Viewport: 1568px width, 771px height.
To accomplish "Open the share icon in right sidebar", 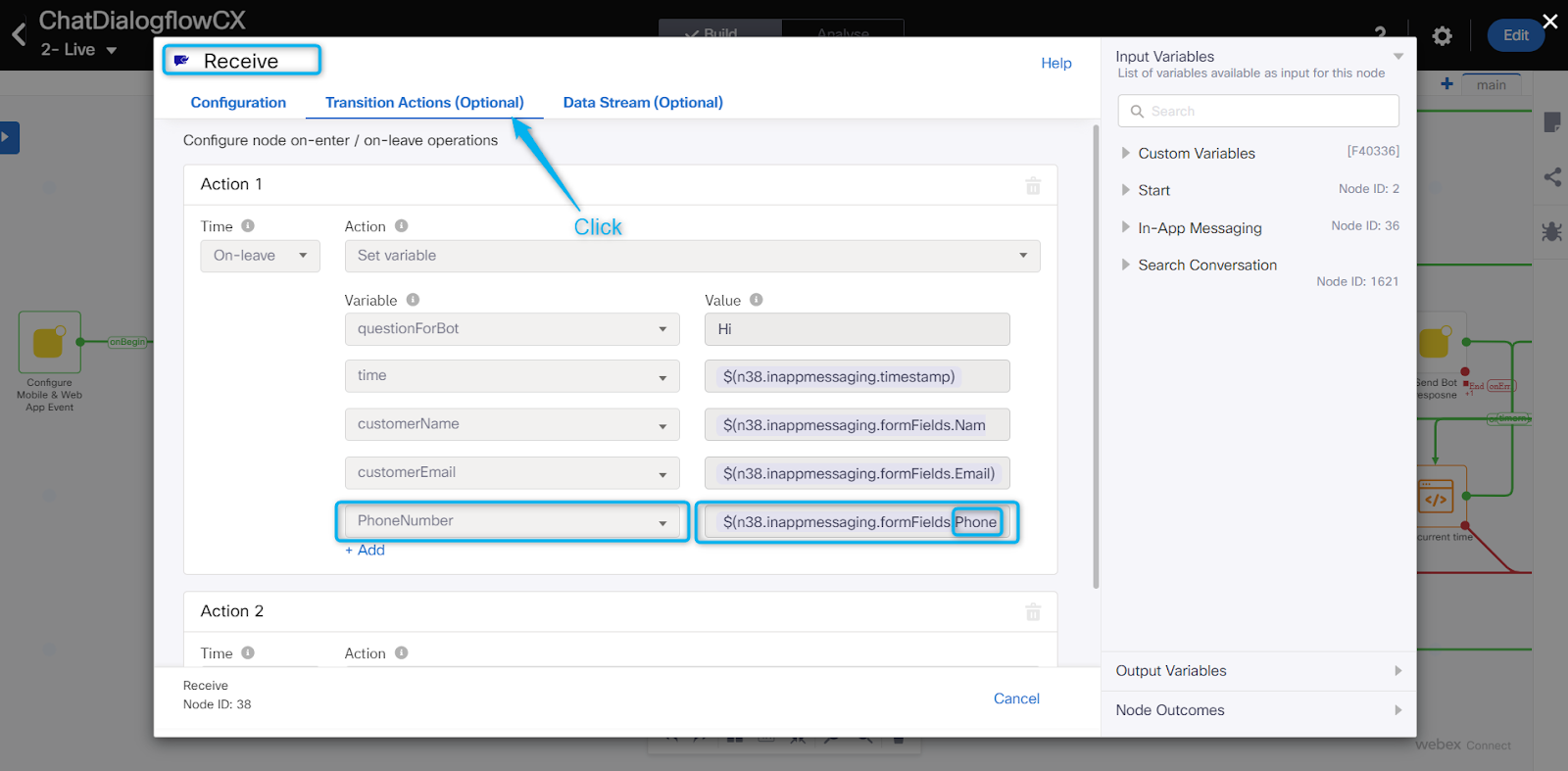I will 1552,177.
